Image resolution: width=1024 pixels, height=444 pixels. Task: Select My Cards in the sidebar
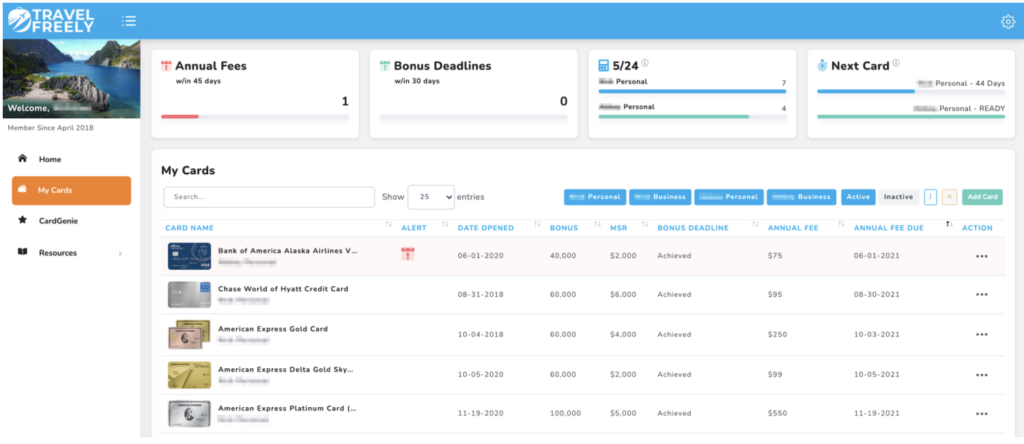tap(71, 191)
